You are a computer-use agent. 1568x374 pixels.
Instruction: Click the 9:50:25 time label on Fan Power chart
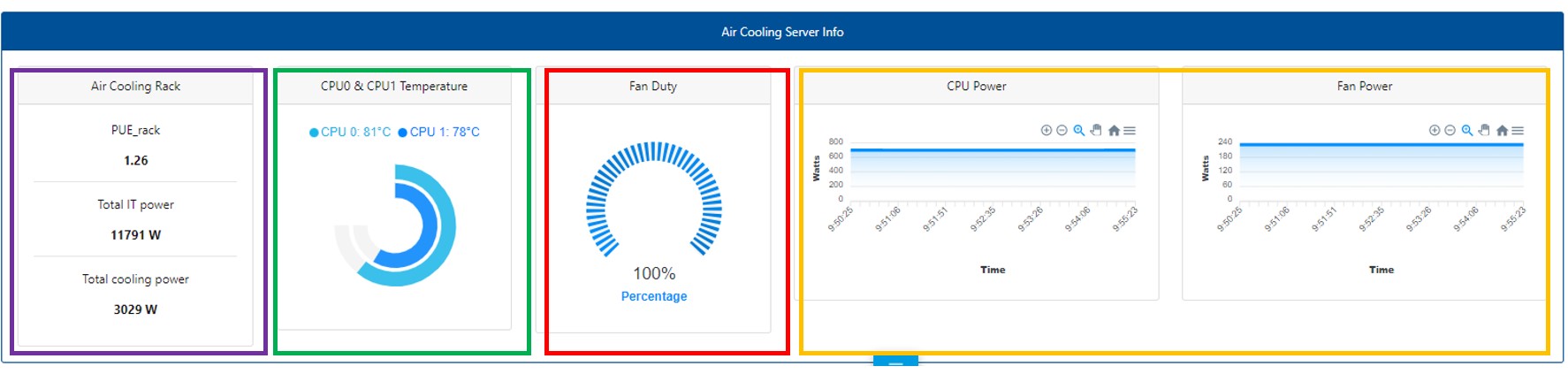1229,219
